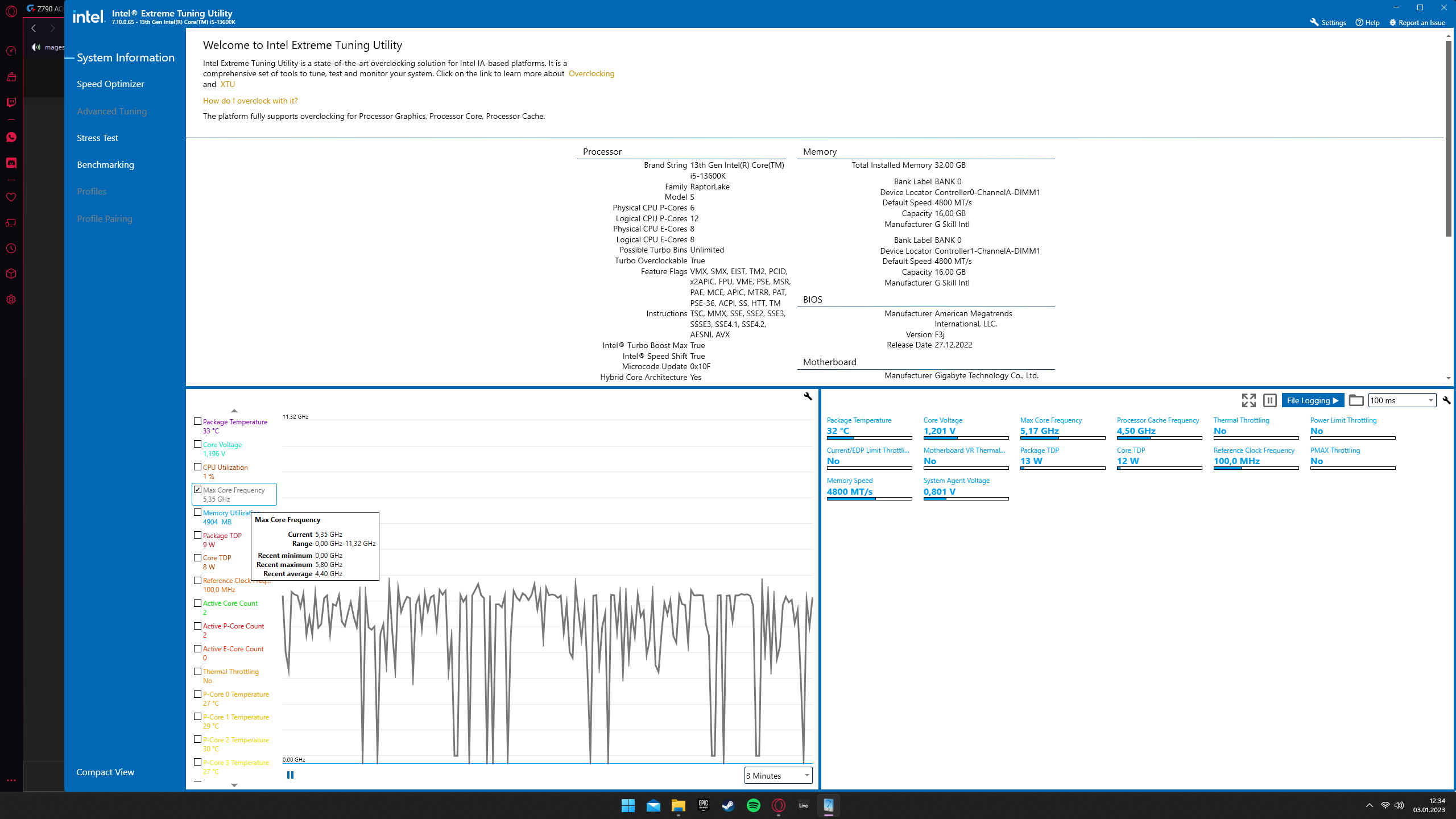Image resolution: width=1456 pixels, height=819 pixels.
Task: Uncheck Max Core Frequency graph checkbox
Action: click(x=197, y=490)
